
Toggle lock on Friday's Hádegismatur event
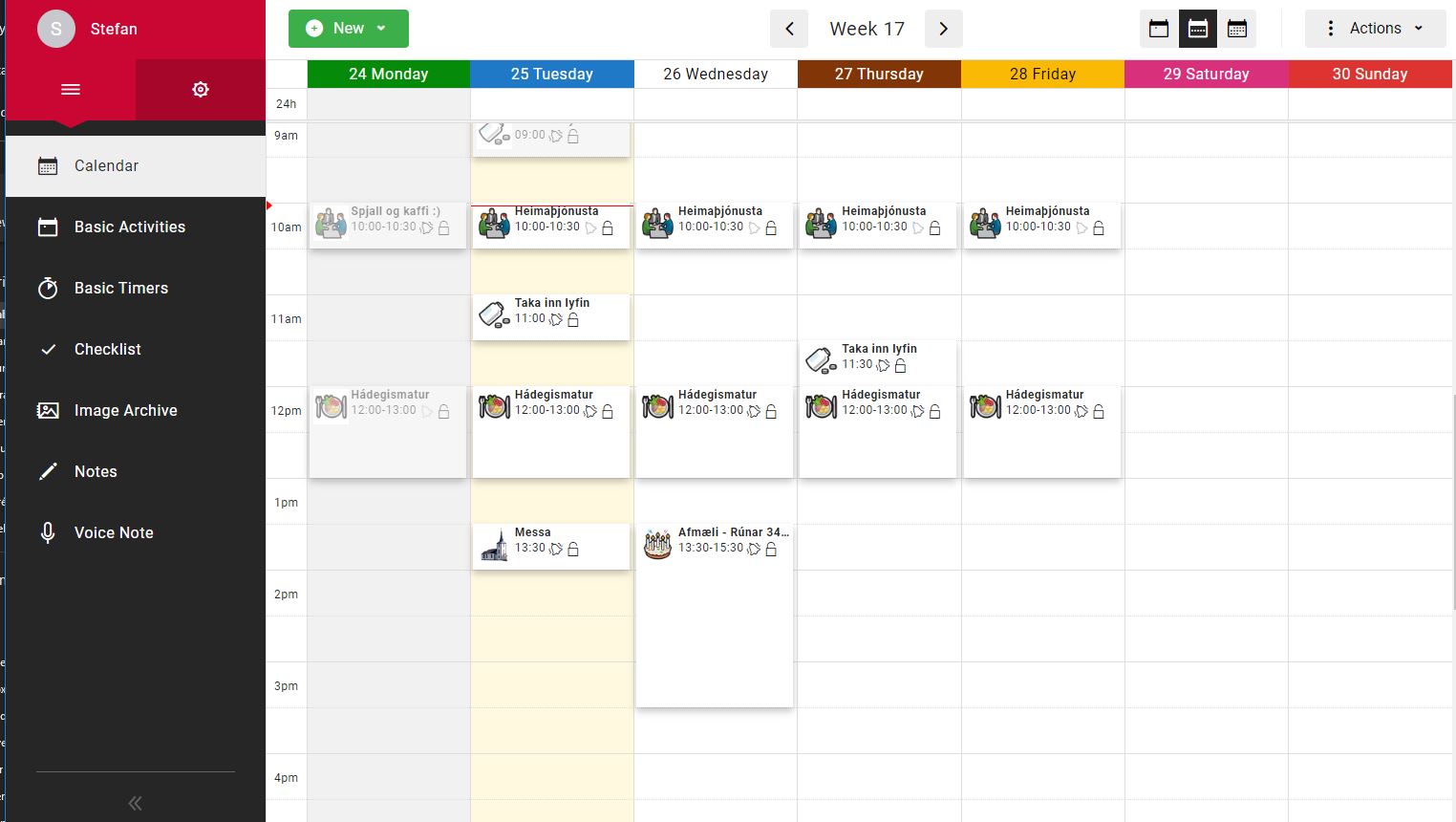pyautogui.click(x=1099, y=412)
